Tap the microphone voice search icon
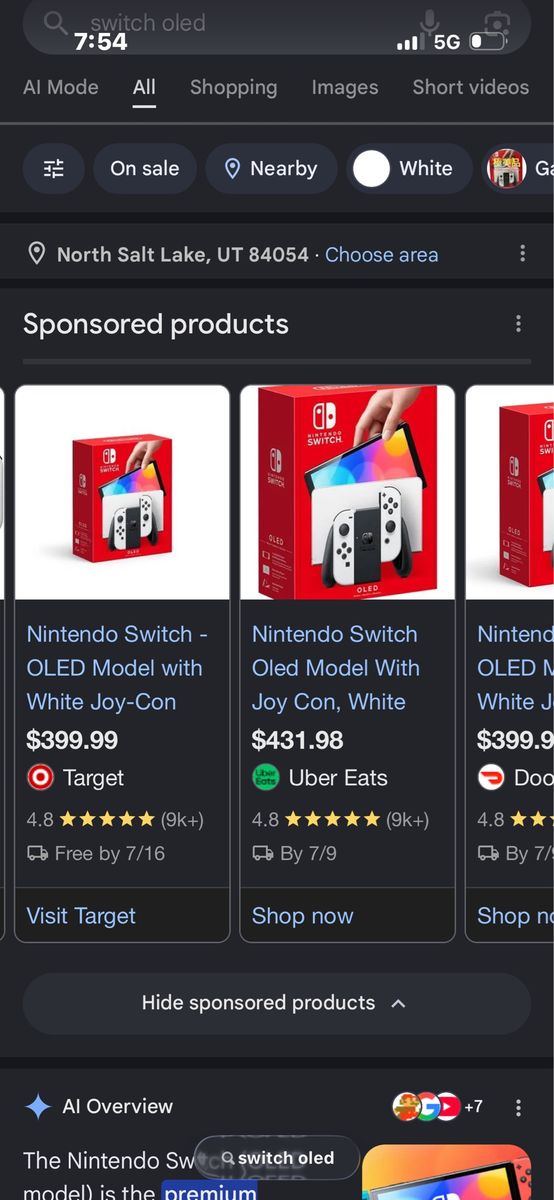This screenshot has height=1200, width=554. click(x=430, y=23)
